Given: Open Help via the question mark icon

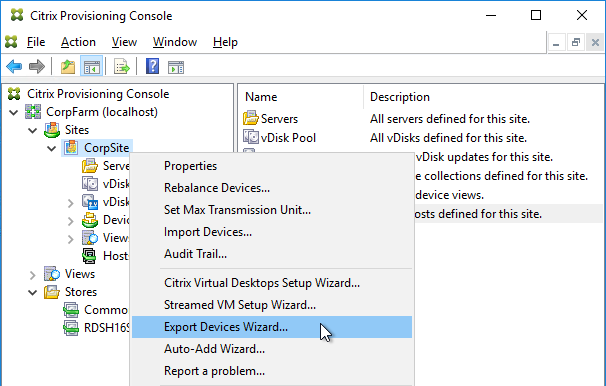Looking at the screenshot, I should (x=153, y=66).
